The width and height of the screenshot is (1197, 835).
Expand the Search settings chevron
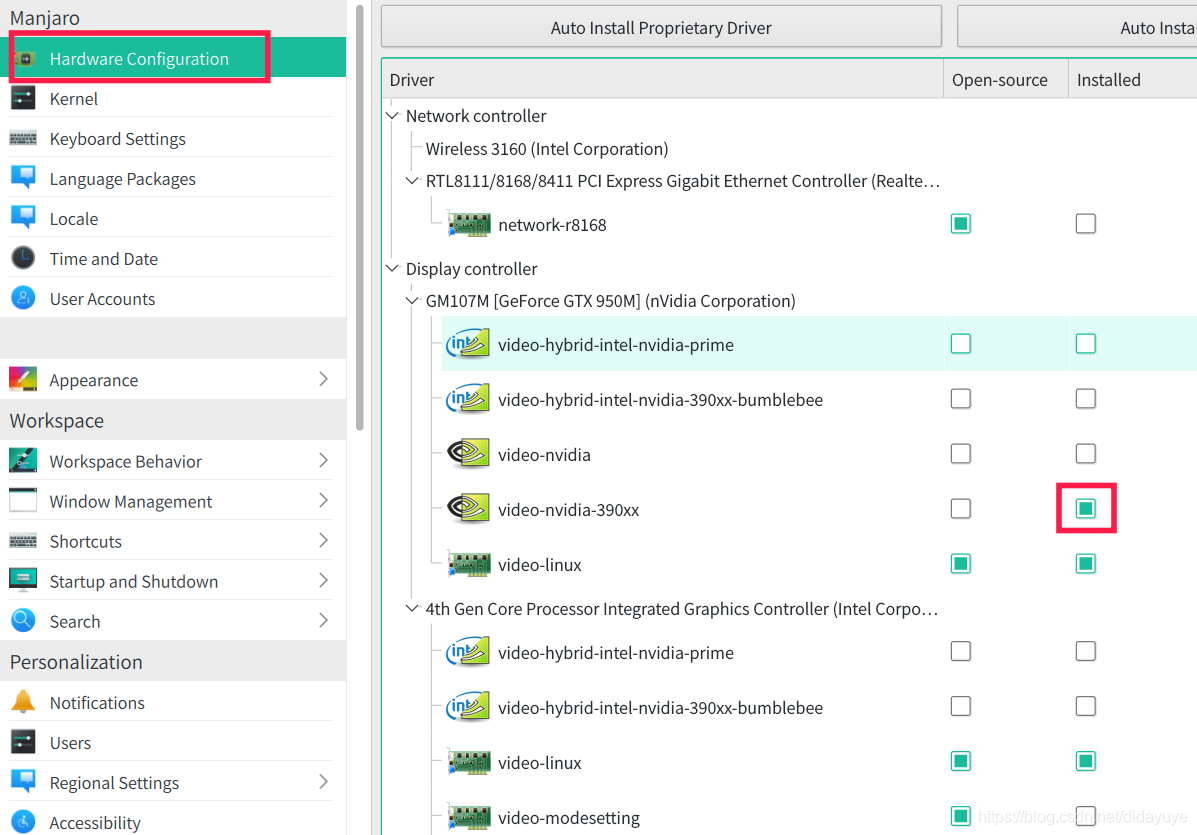click(x=324, y=621)
